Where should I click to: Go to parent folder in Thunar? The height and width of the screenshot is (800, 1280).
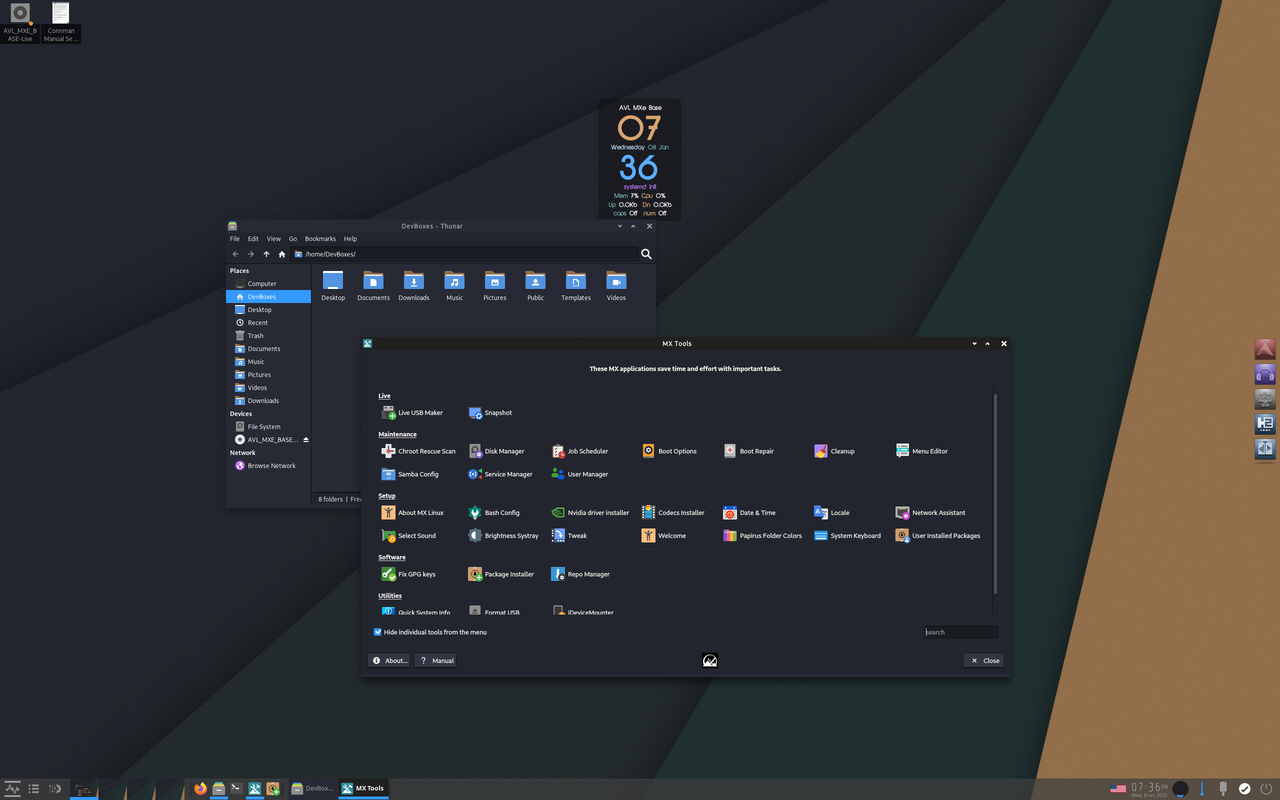266,254
